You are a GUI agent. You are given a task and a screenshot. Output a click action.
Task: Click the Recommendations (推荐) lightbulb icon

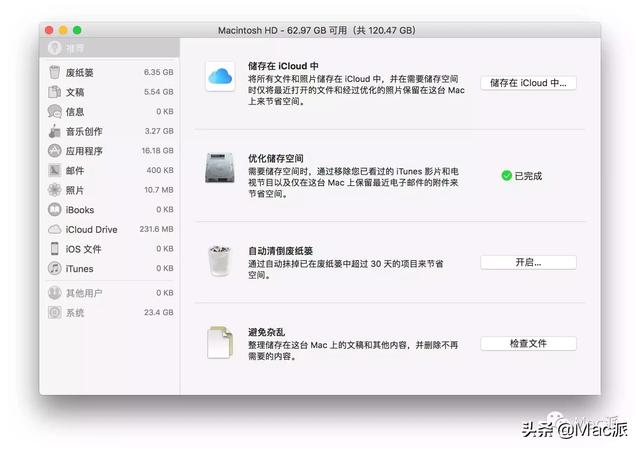point(54,48)
